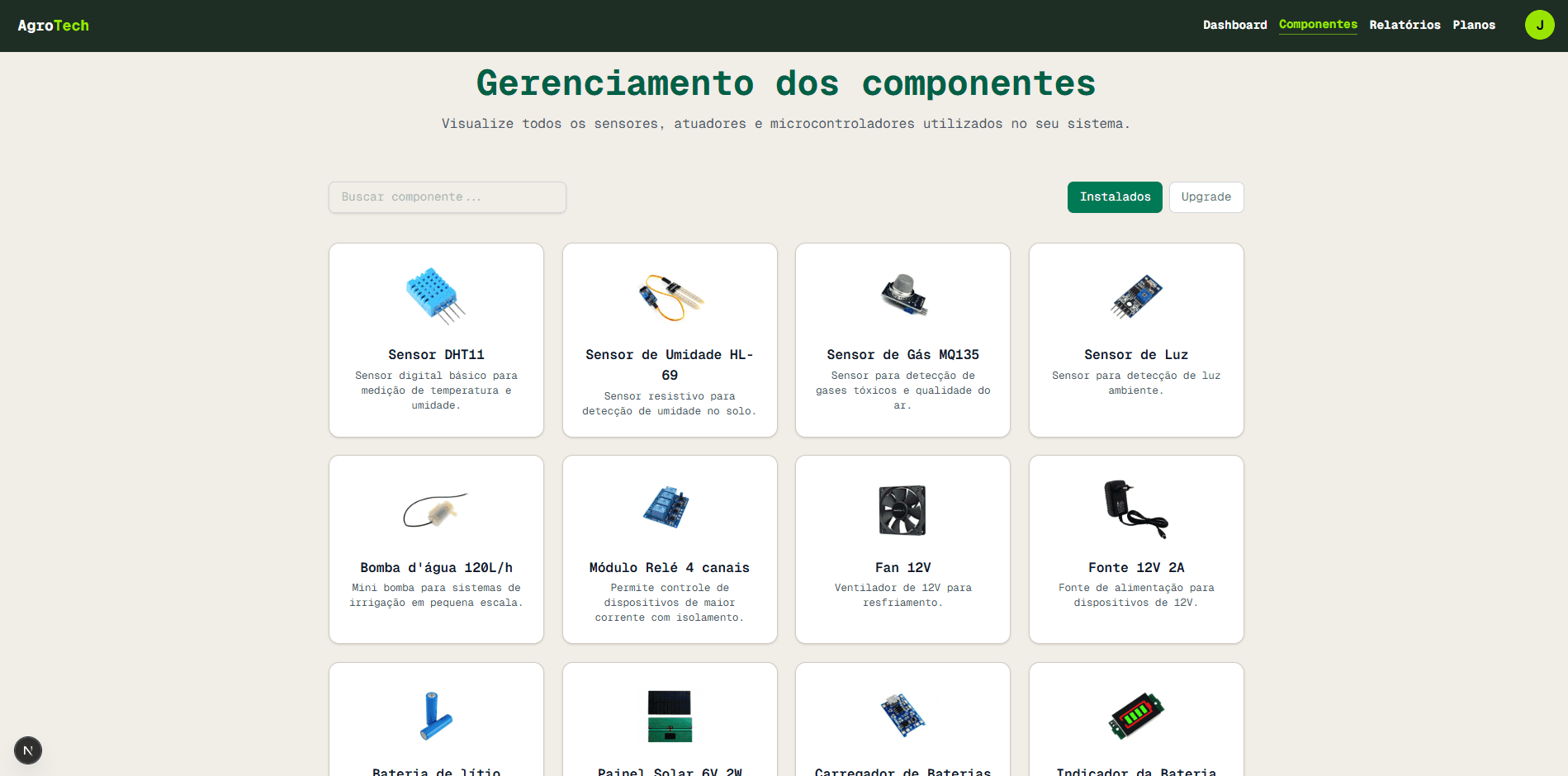Click the Sensor de Luz module image
The width and height of the screenshot is (1568, 776).
pyautogui.click(x=1135, y=297)
